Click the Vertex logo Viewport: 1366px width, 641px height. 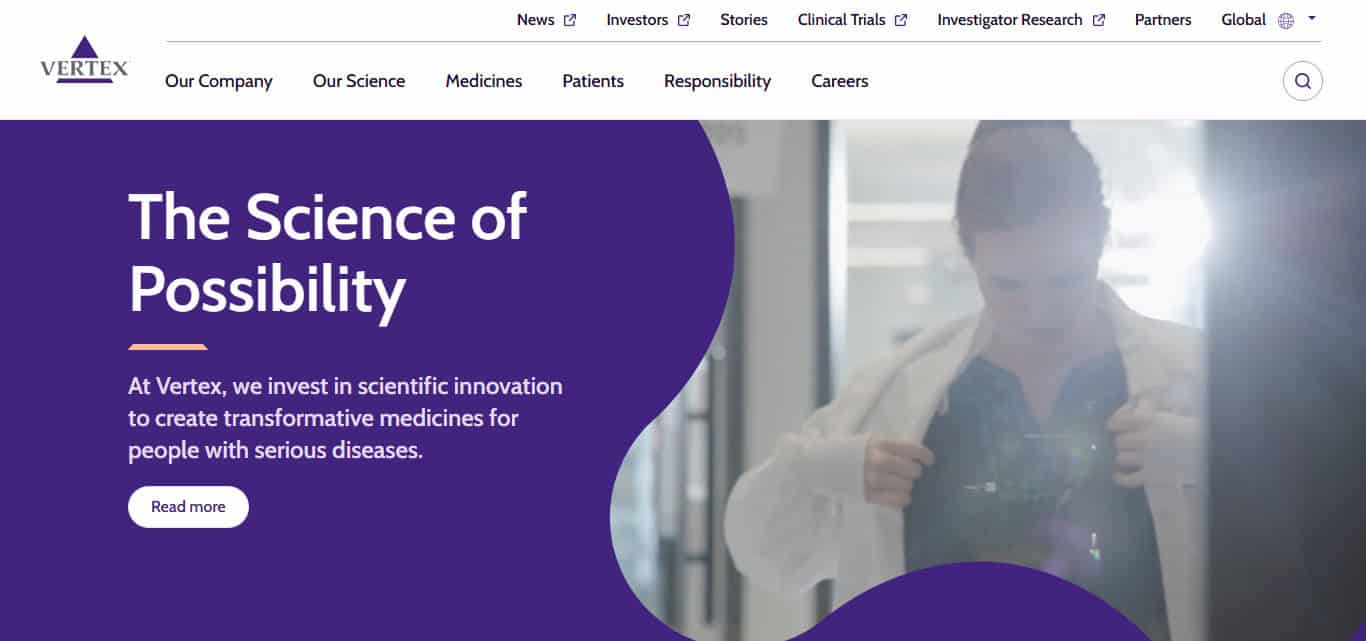[84, 60]
